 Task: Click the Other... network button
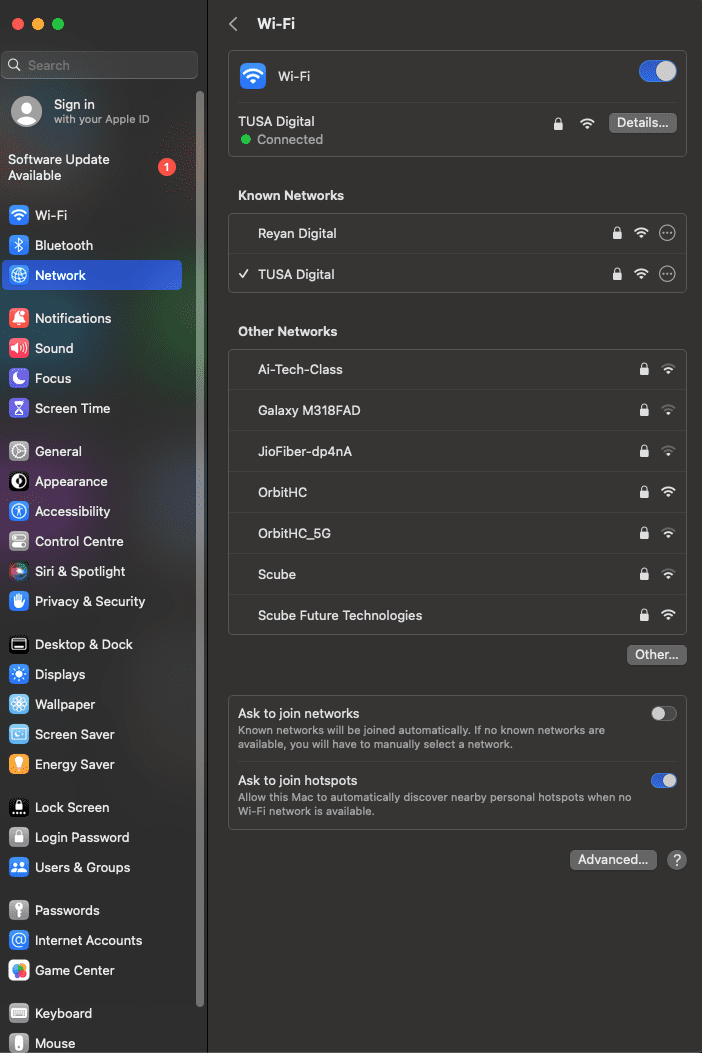tap(656, 655)
